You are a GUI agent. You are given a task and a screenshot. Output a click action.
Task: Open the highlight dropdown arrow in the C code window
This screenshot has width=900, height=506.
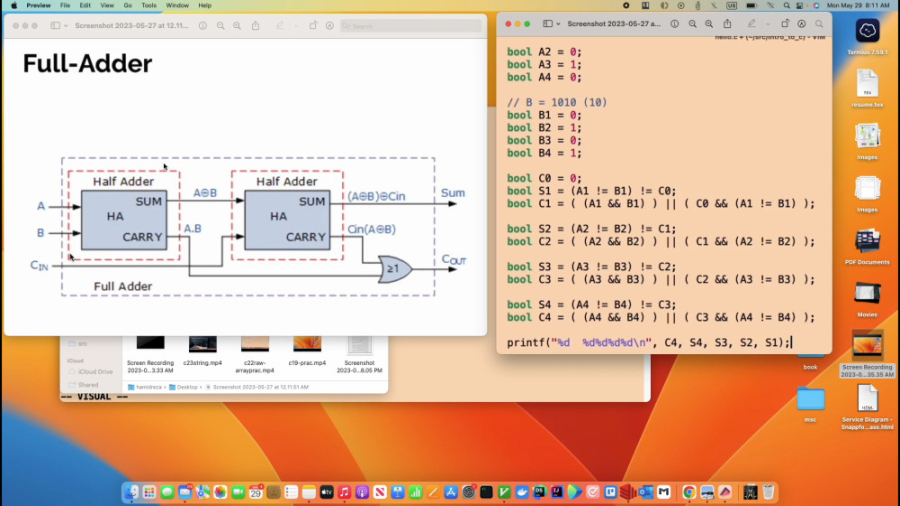[x=766, y=23]
